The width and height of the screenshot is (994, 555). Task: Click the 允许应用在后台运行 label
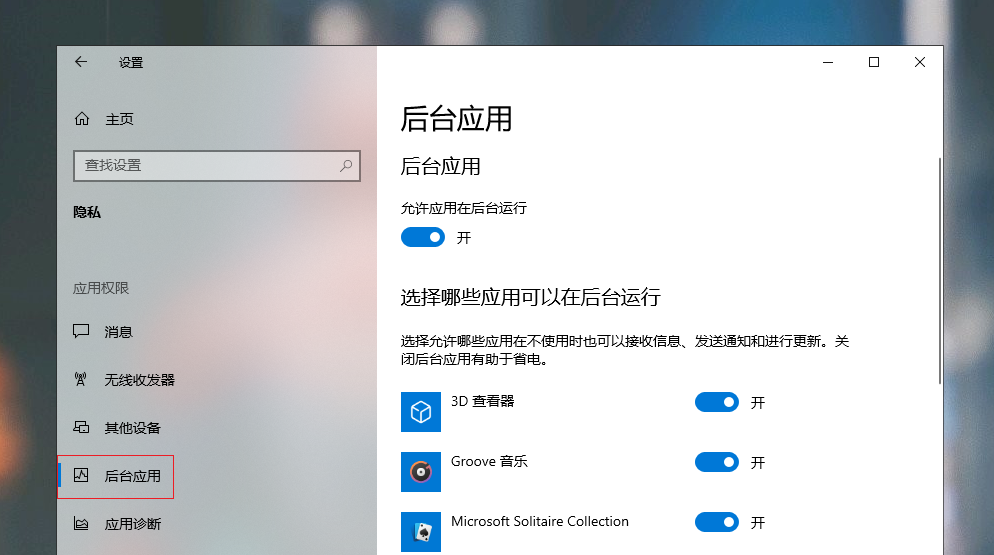[x=463, y=208]
